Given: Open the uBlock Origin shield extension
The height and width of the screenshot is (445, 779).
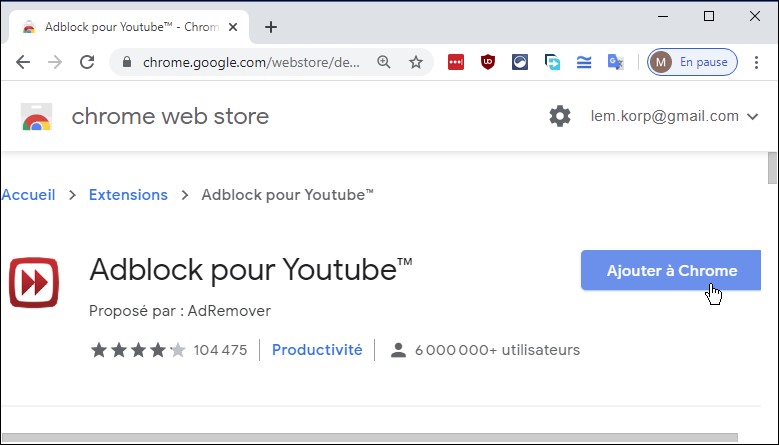Looking at the screenshot, I should [x=488, y=62].
